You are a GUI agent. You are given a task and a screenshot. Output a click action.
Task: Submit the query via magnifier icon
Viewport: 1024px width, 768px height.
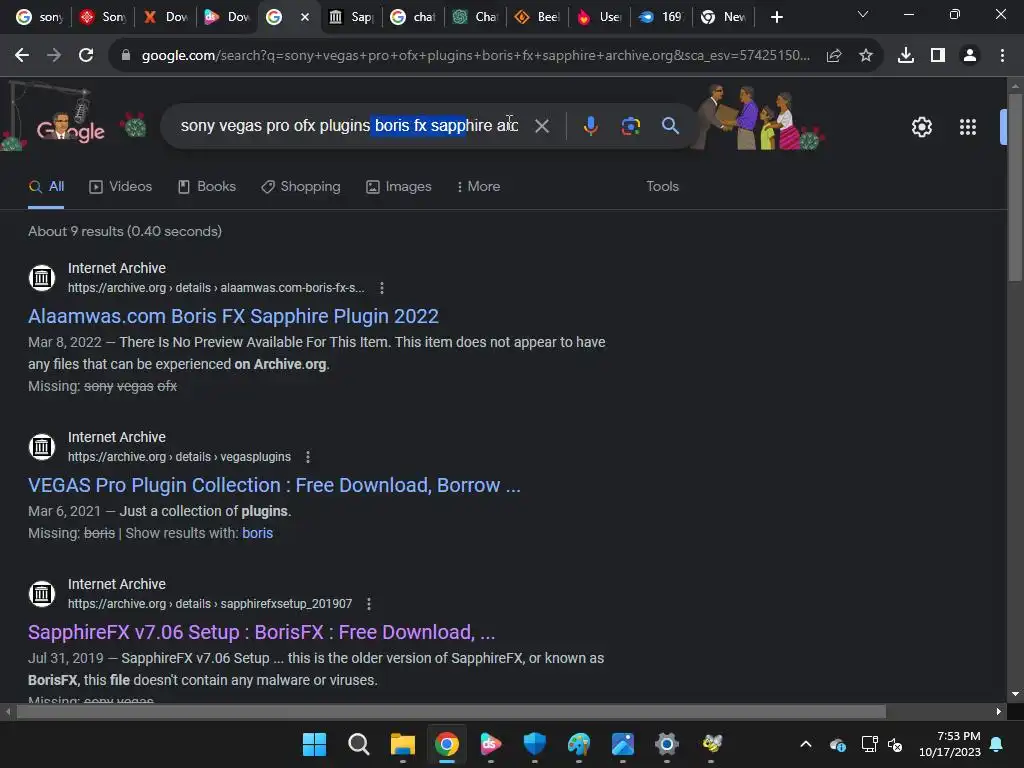pyautogui.click(x=670, y=125)
